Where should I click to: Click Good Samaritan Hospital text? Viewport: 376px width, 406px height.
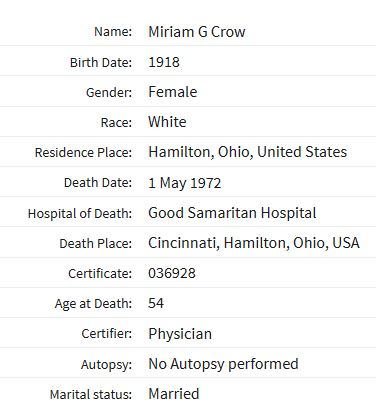click(232, 213)
